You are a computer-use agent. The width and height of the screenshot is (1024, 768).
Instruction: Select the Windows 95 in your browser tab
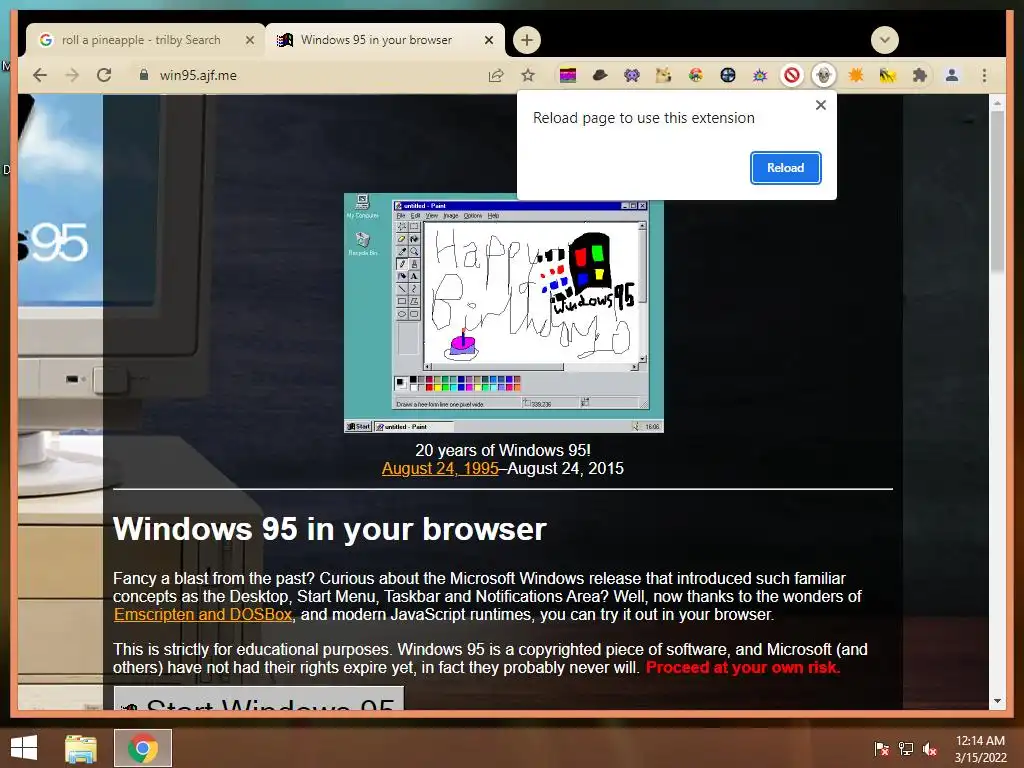pyautogui.click(x=376, y=40)
